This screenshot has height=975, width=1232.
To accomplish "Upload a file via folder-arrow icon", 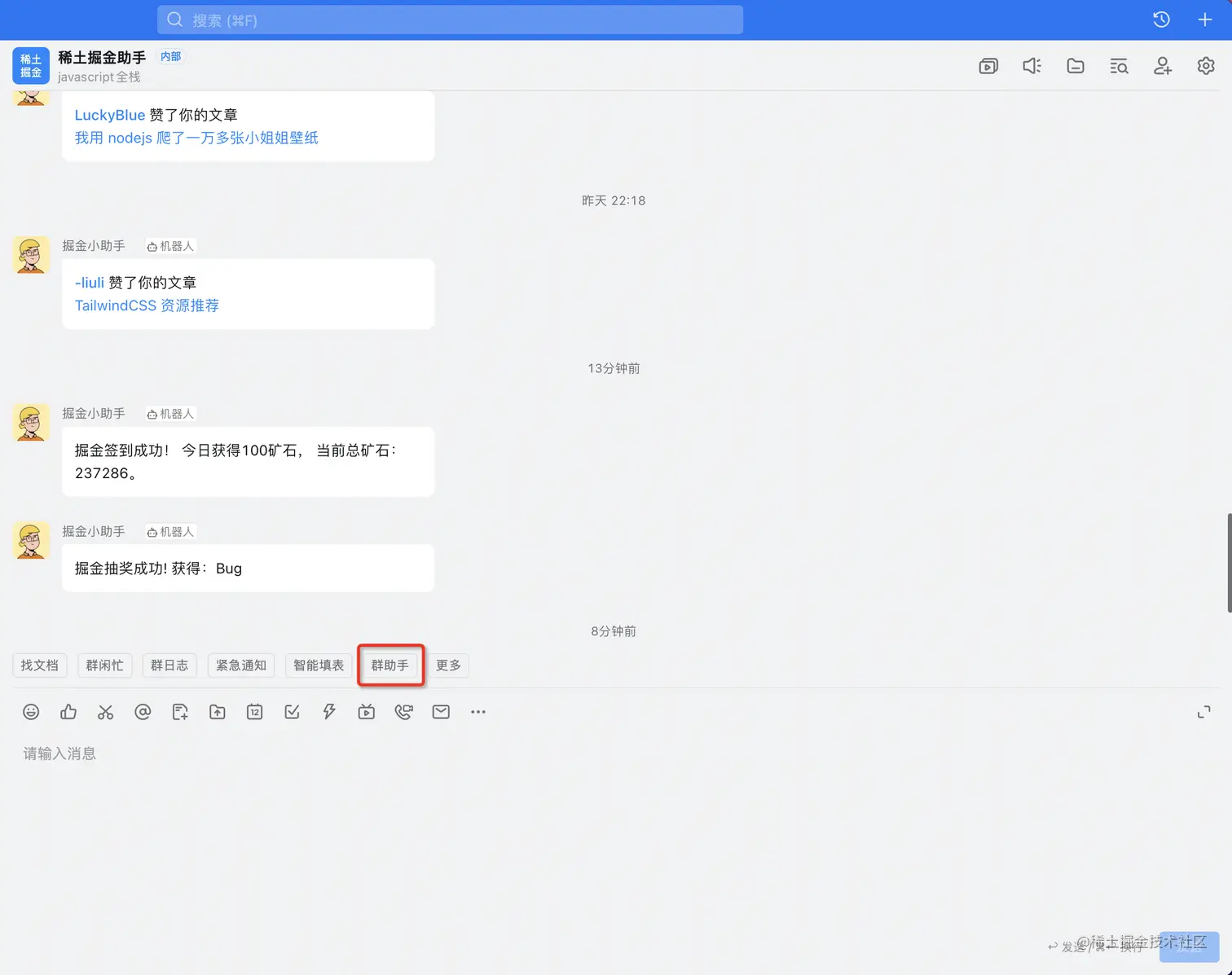I will pos(218,712).
